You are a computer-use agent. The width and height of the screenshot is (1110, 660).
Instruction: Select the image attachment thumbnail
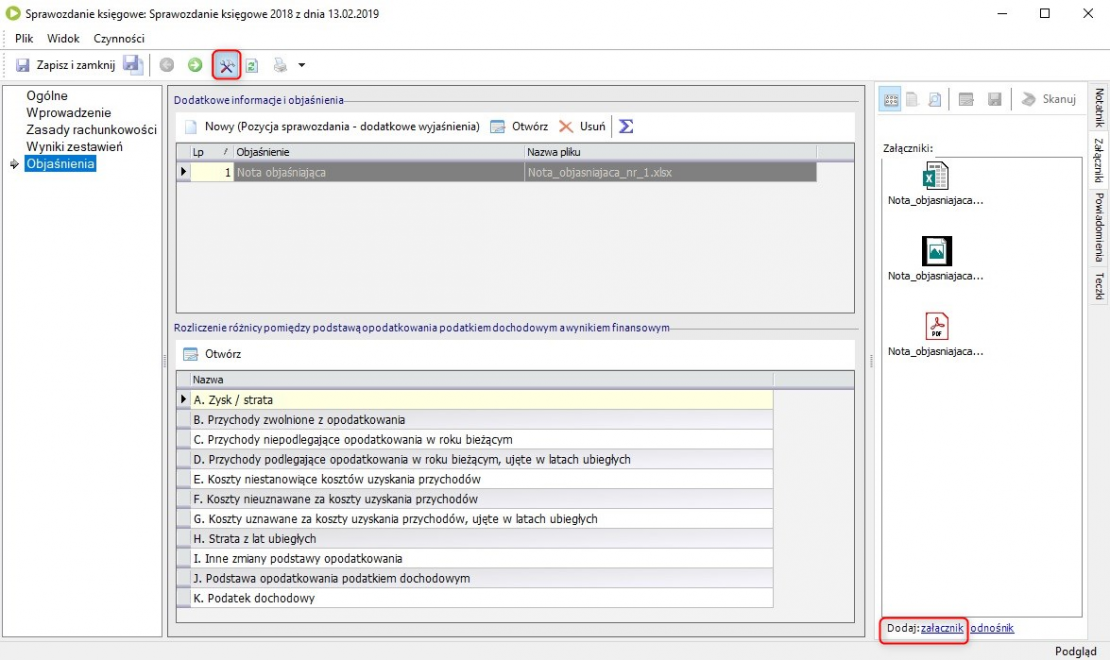click(936, 251)
